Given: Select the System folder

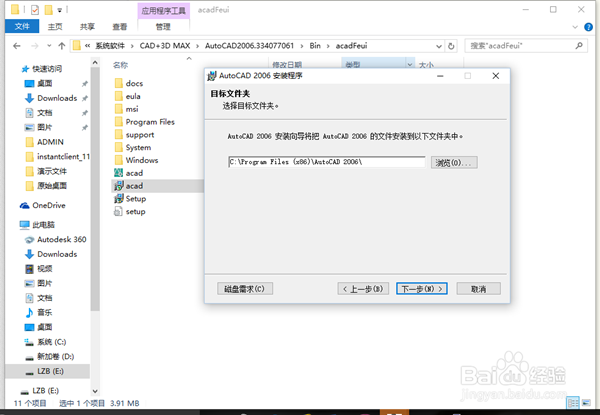Looking at the screenshot, I should click(x=132, y=147).
